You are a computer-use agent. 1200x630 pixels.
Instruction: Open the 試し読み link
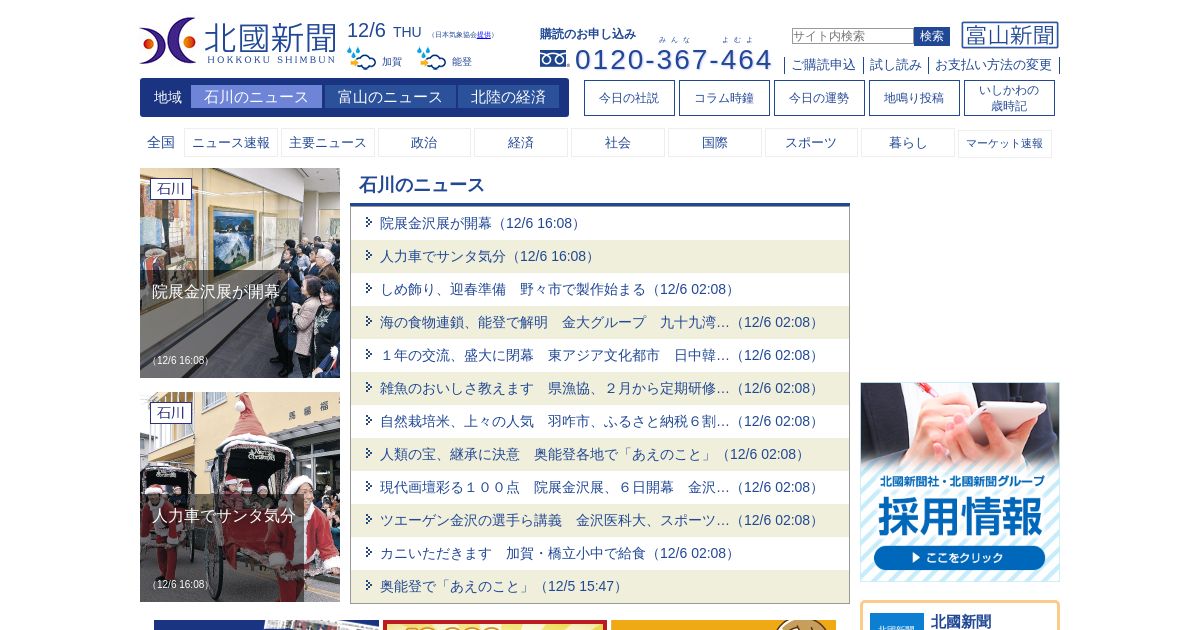pyautogui.click(x=895, y=65)
